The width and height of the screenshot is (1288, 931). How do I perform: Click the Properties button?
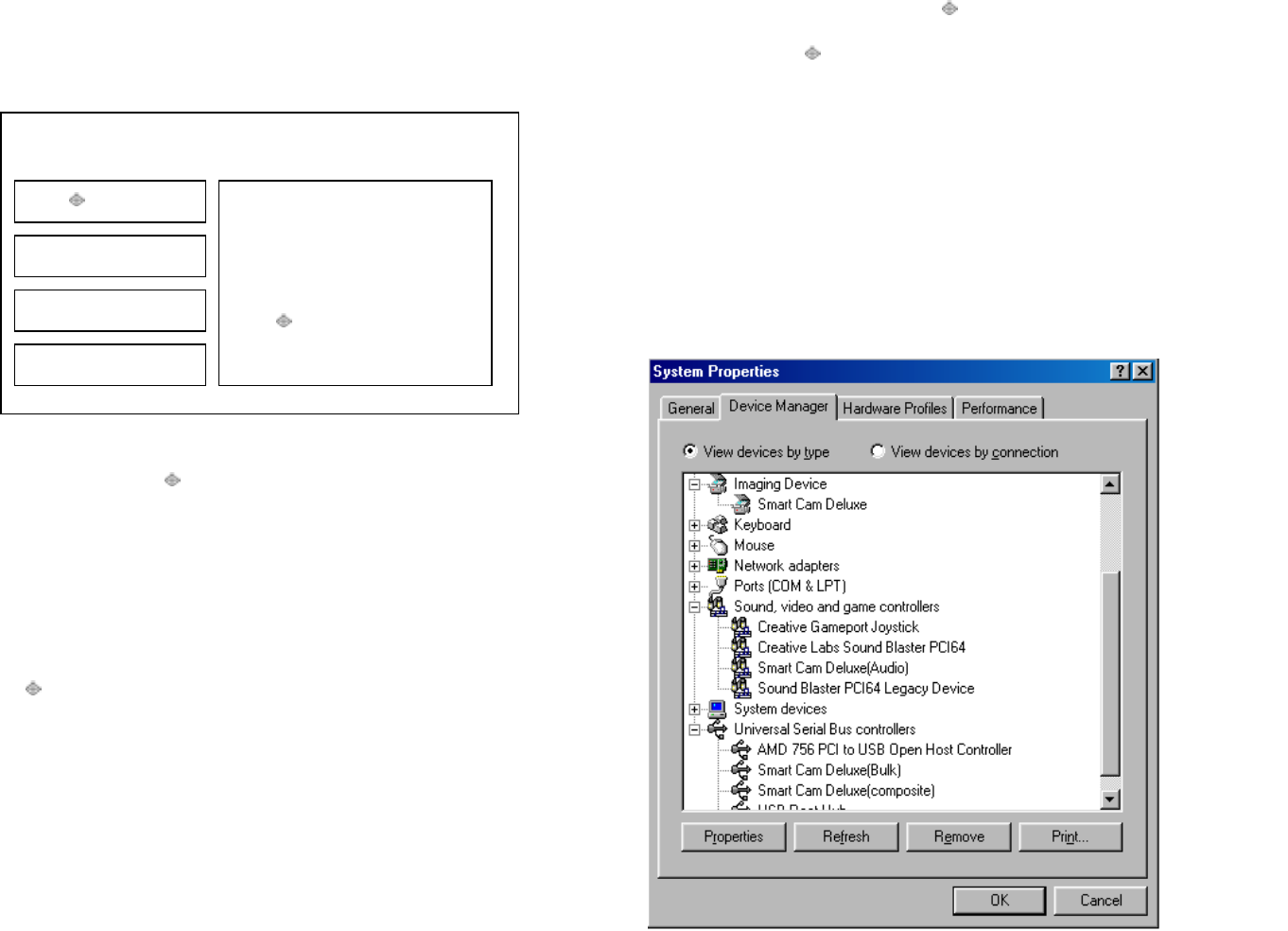733,836
